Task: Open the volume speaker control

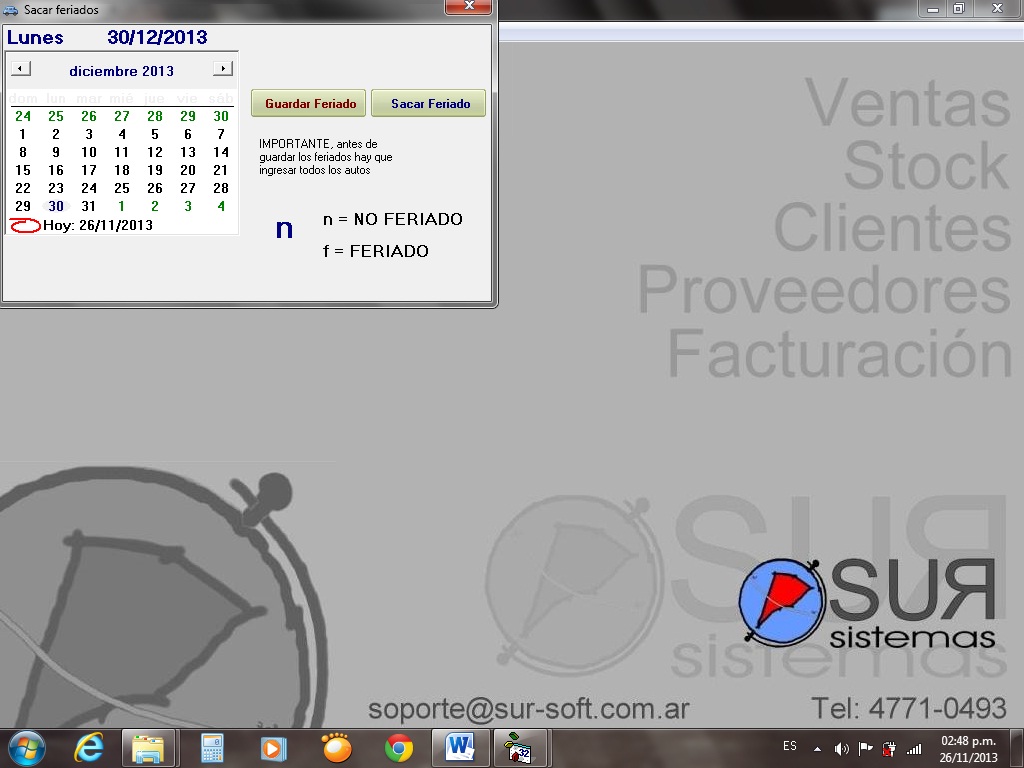Action: coord(842,749)
